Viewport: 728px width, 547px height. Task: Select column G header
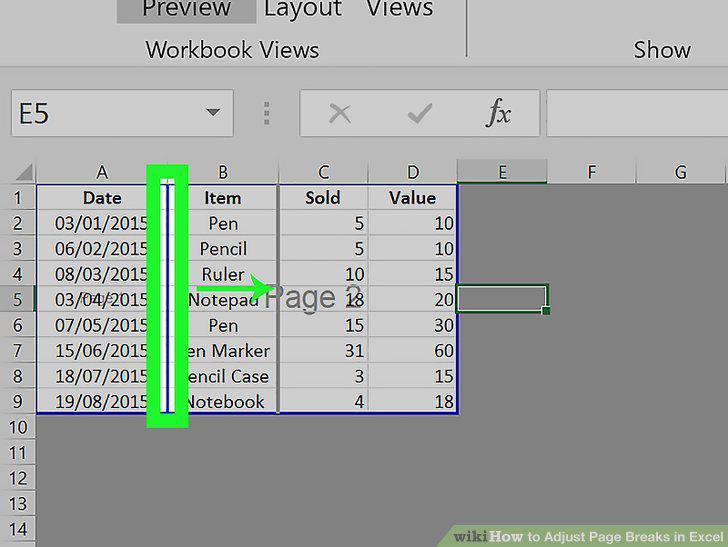click(x=681, y=172)
